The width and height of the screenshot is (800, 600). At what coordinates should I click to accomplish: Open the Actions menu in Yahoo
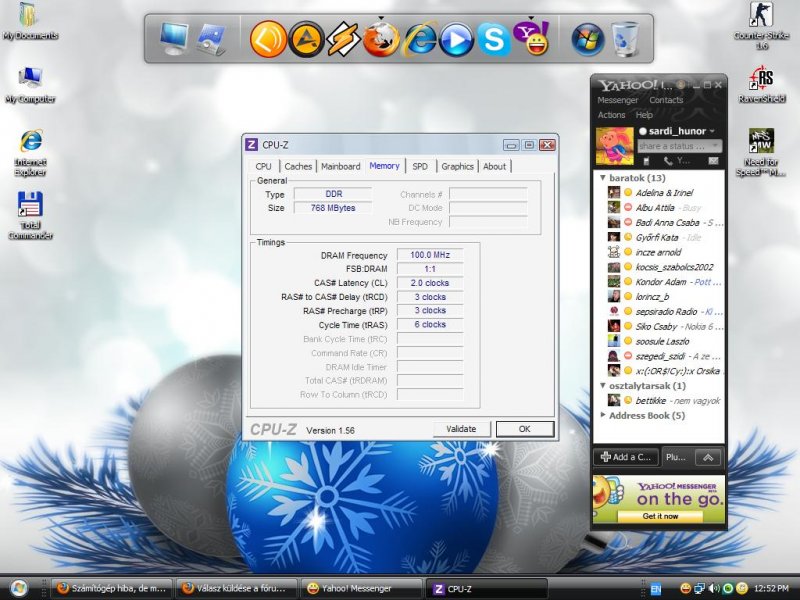pyautogui.click(x=611, y=115)
